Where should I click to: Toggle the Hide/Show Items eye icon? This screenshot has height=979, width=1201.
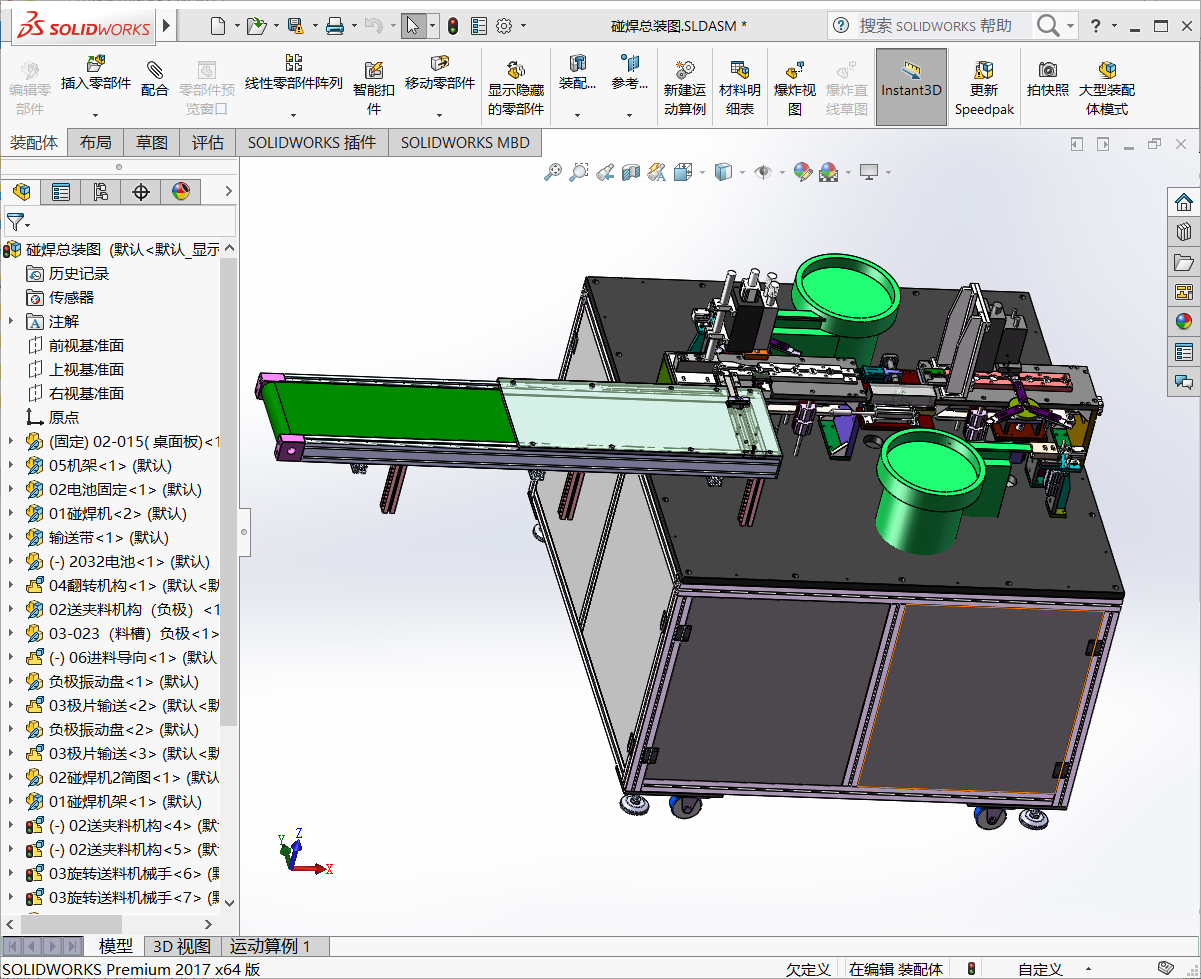point(763,173)
